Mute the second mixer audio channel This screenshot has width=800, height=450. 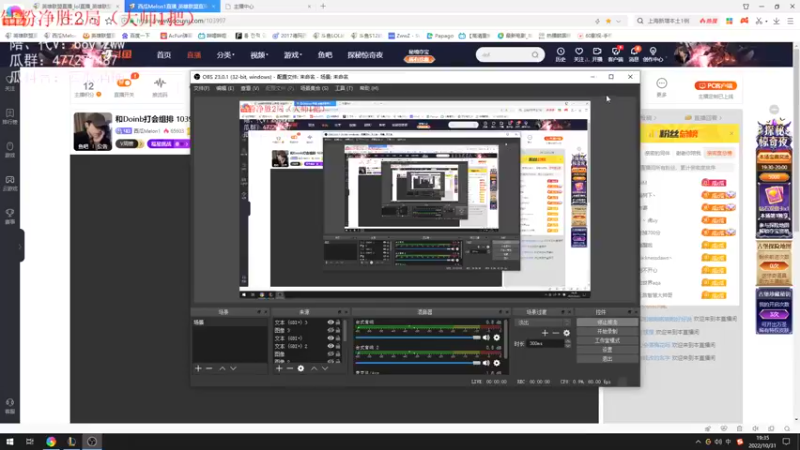(x=486, y=363)
